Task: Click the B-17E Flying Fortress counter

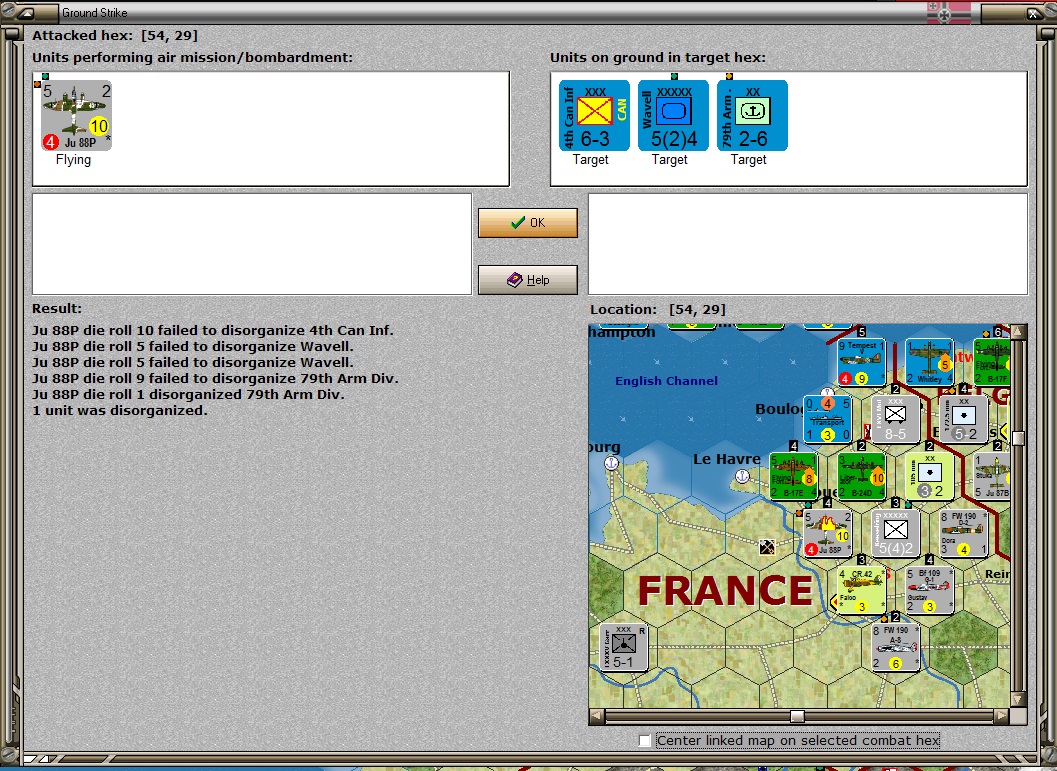Action: point(793,476)
